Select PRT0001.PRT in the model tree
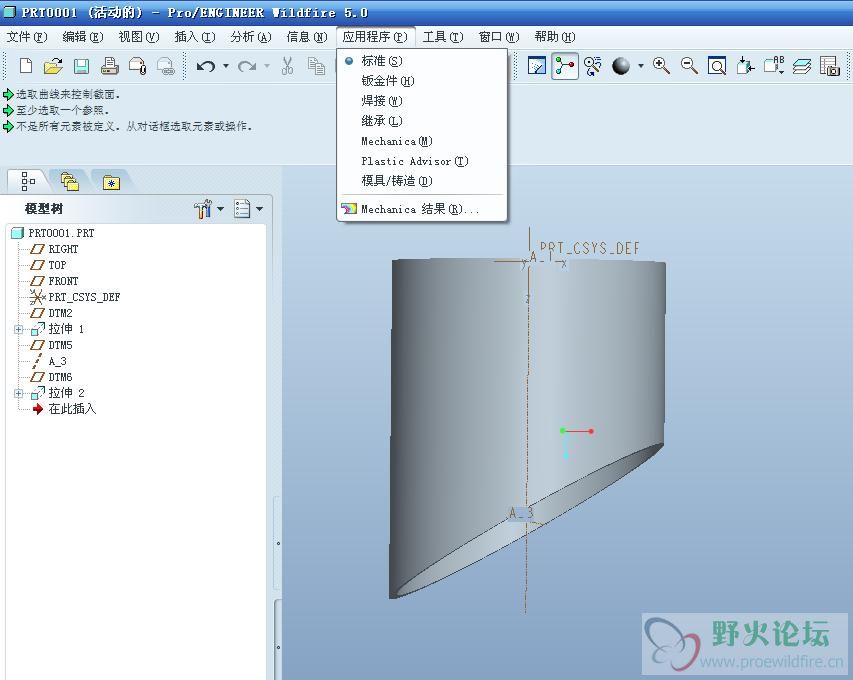Viewport: 853px width, 680px height. pos(61,233)
